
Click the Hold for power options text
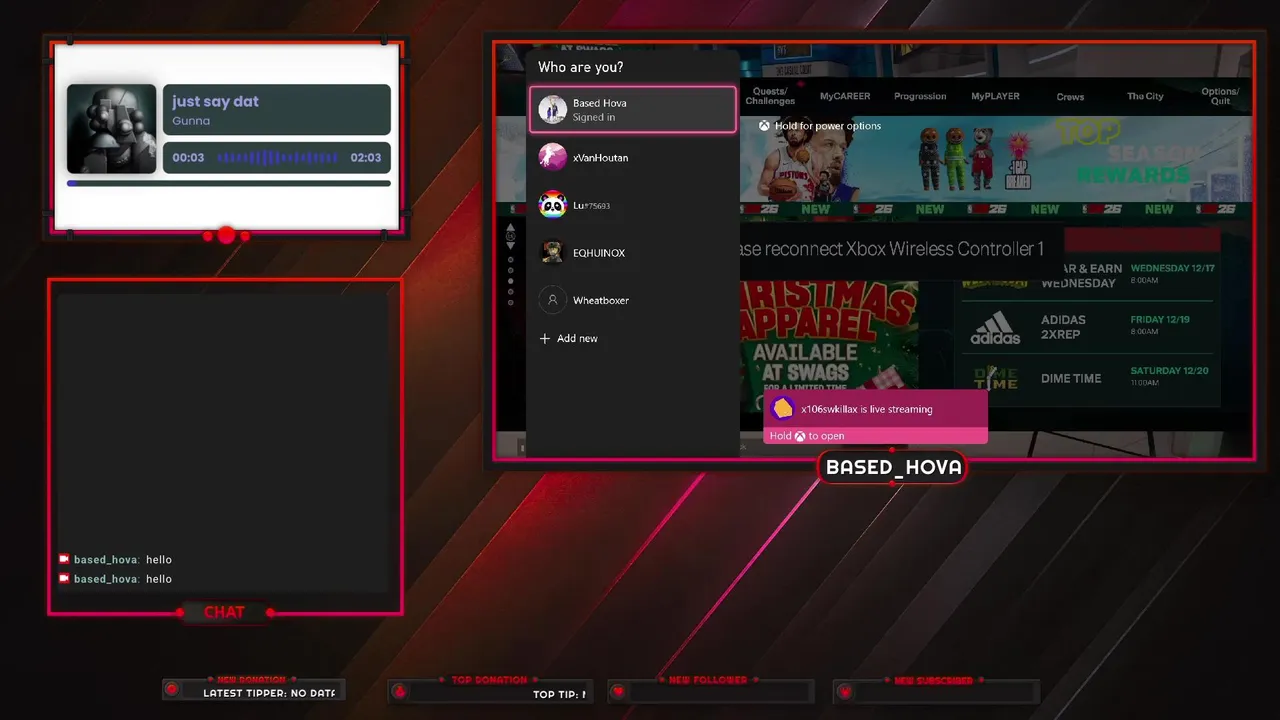click(x=828, y=126)
